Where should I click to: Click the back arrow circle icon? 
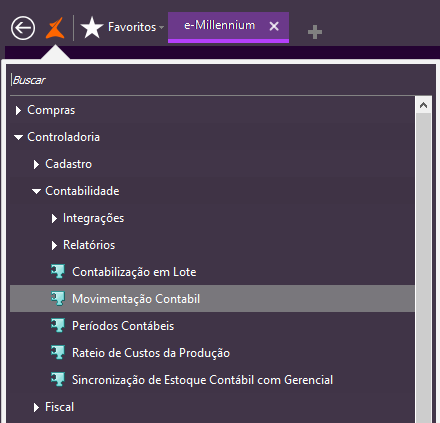coord(23,28)
